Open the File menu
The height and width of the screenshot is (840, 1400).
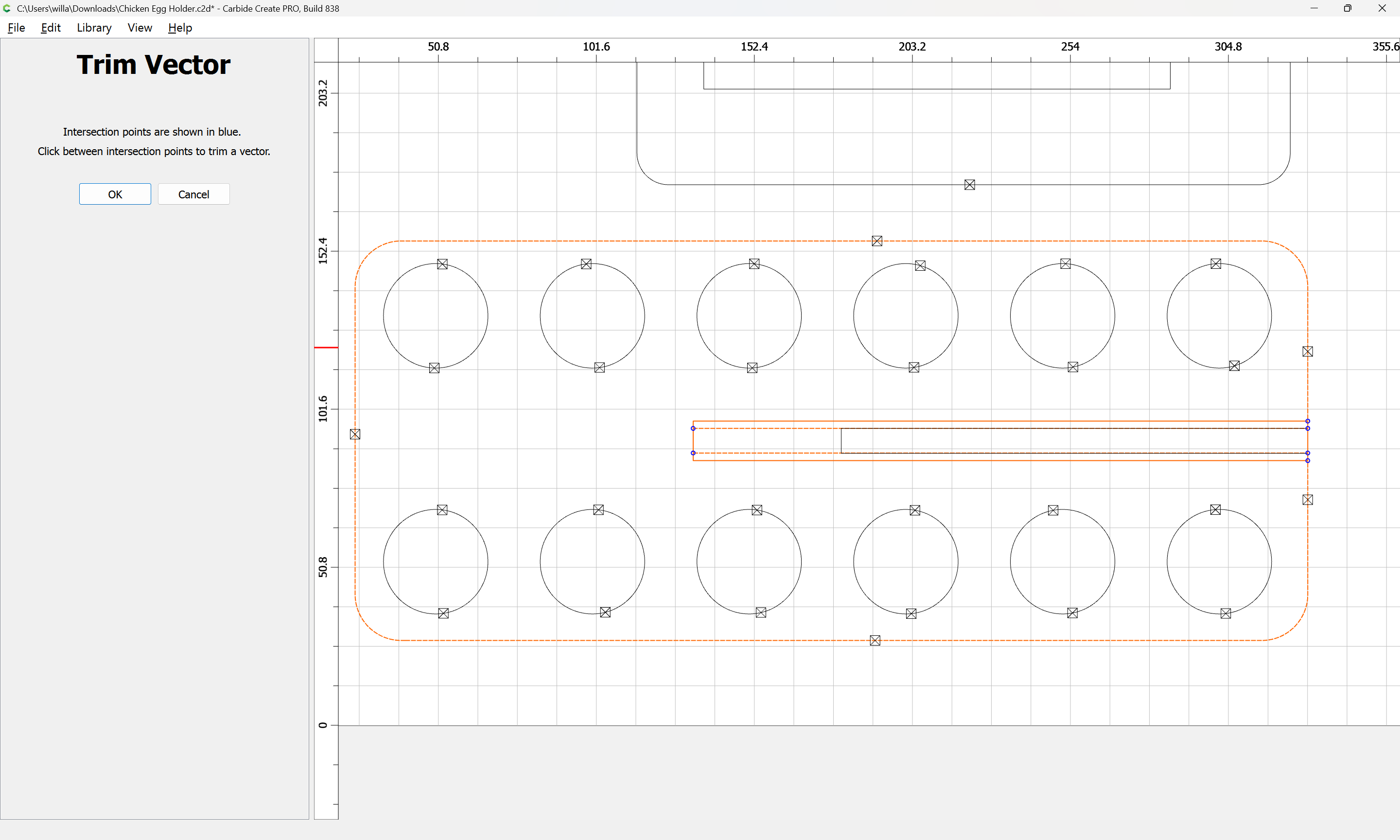point(16,28)
